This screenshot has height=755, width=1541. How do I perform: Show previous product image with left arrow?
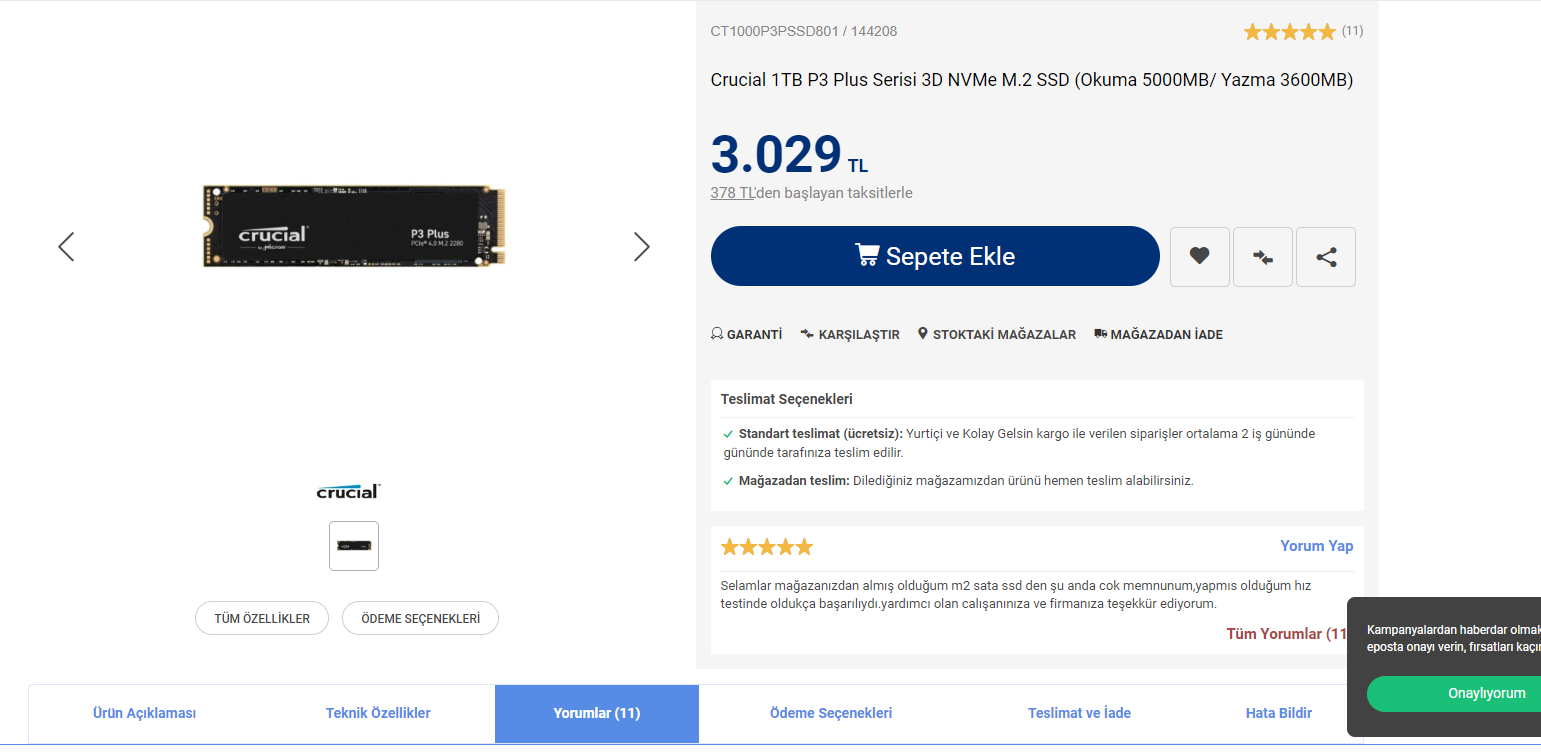(66, 247)
